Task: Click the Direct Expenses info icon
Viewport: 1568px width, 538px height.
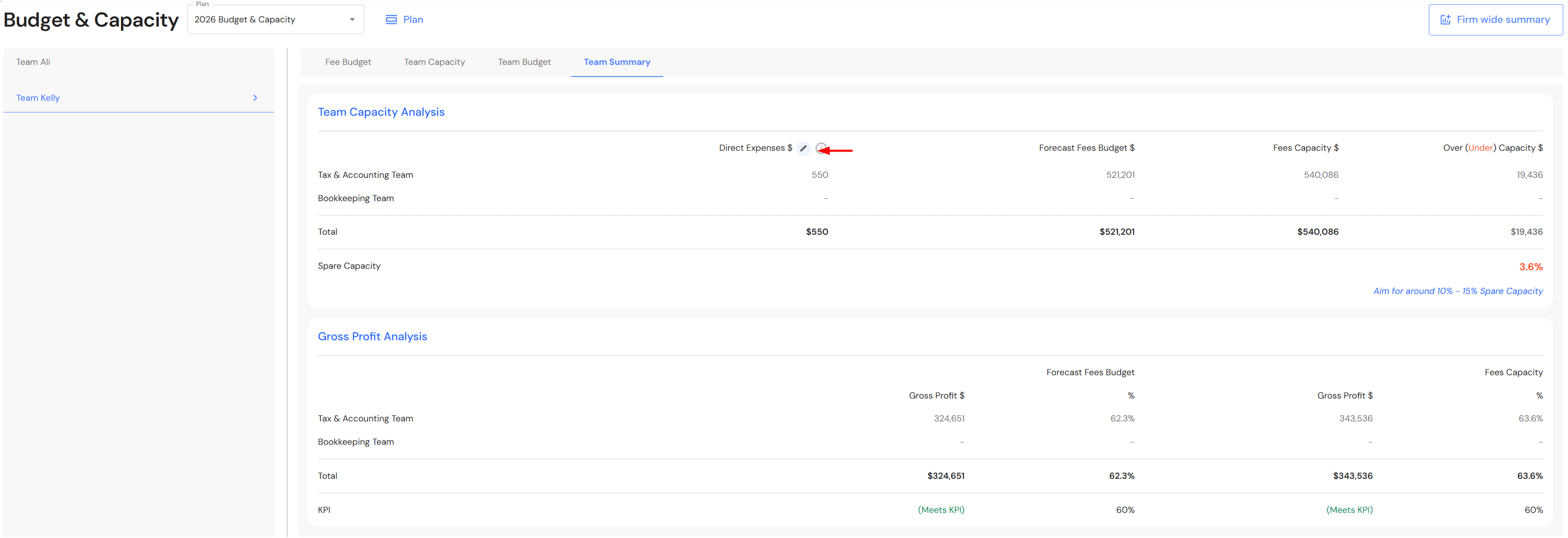Action: click(820, 148)
